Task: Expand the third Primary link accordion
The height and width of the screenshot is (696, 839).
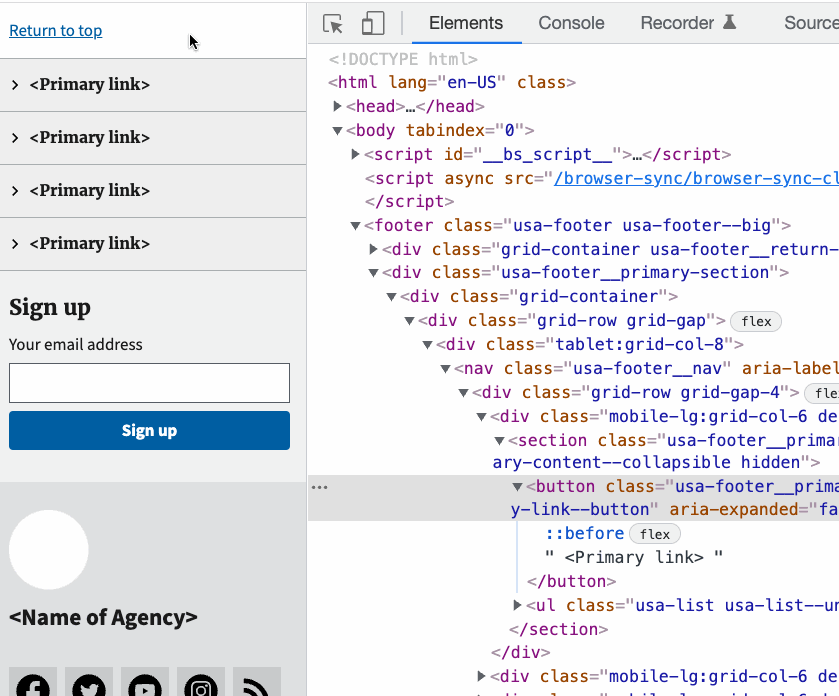Action: [153, 190]
